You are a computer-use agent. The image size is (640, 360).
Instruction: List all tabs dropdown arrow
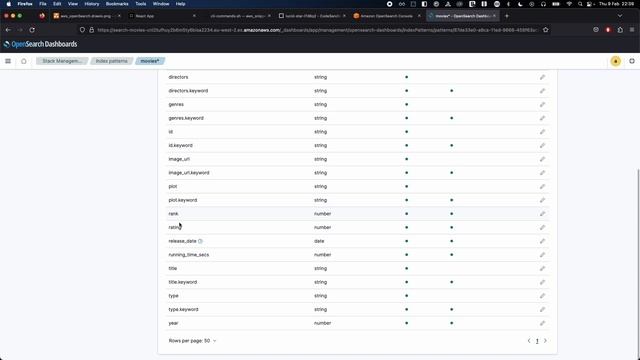(620, 16)
